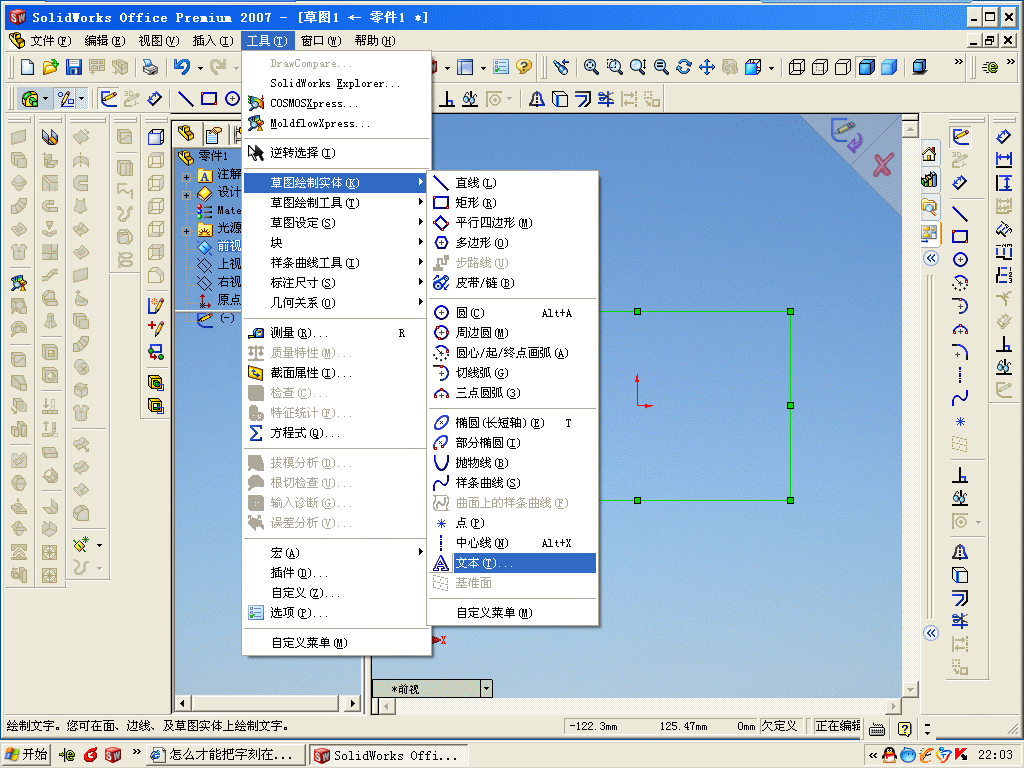Expand 宏 (Macro) submenu
1024x768 pixels.
click(x=336, y=552)
